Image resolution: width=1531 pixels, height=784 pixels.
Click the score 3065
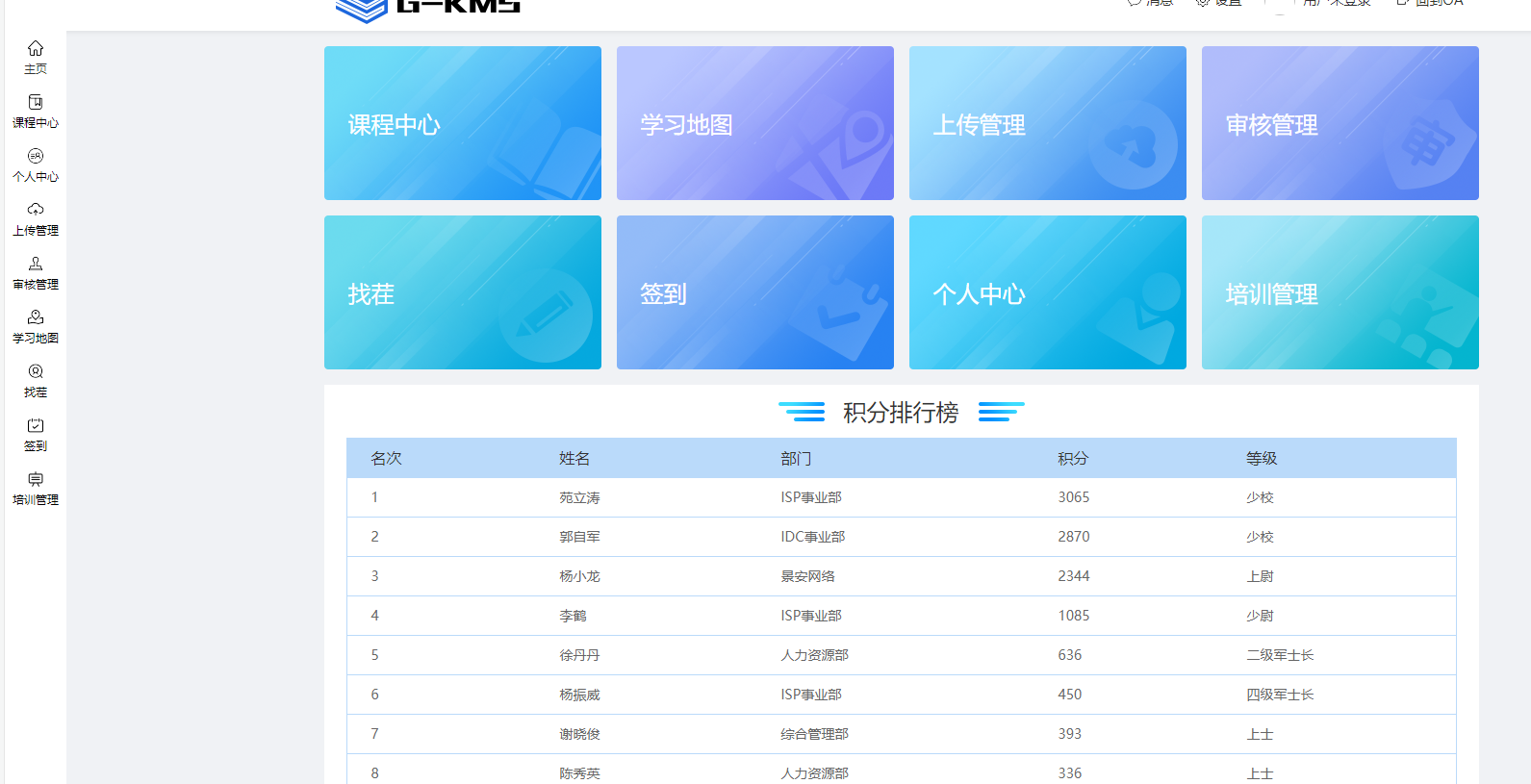pos(1074,497)
